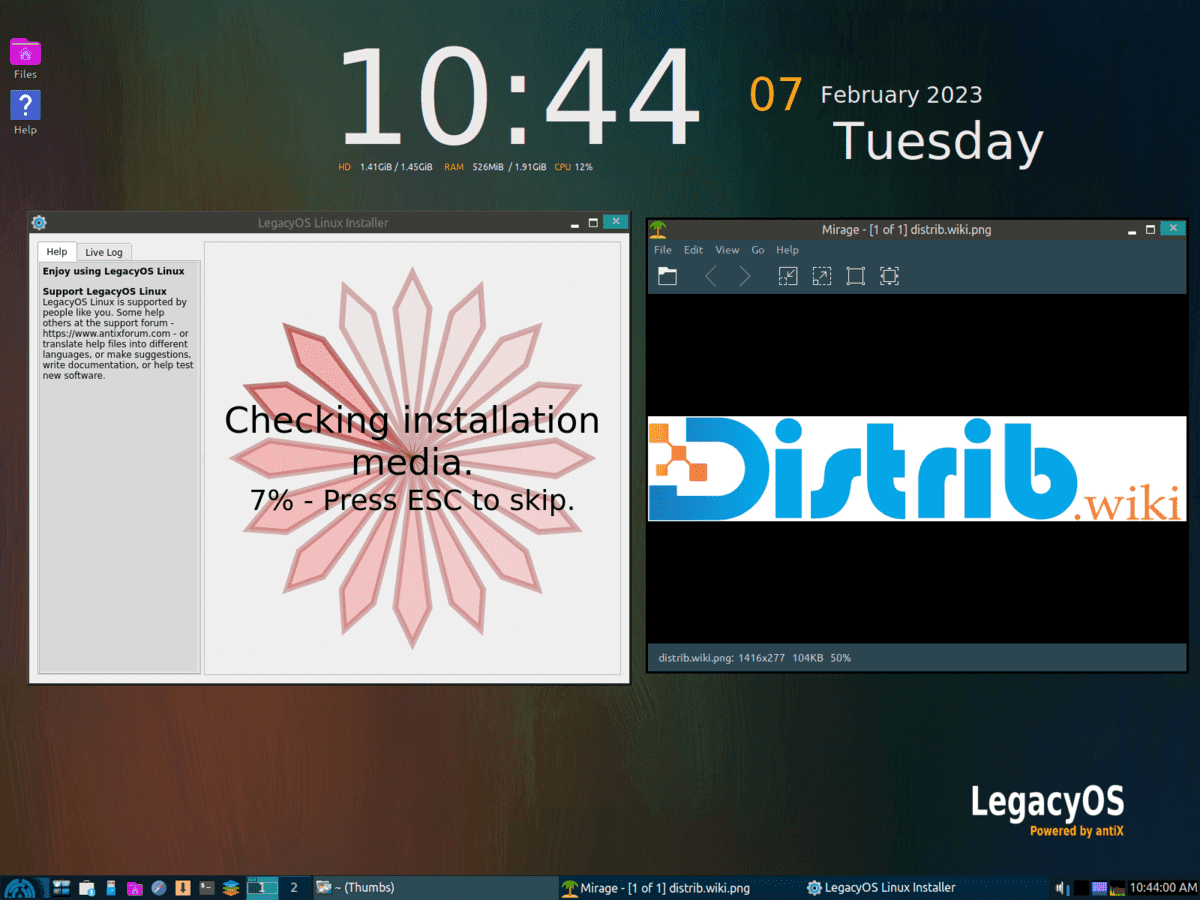This screenshot has width=1200, height=900.
Task: Click the taskbar clock 10:44:00 AM
Action: click(x=1163, y=887)
